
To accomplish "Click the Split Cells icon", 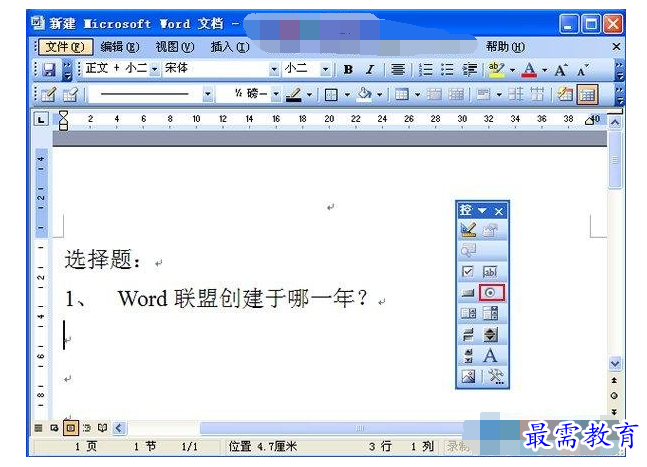I will pos(456,95).
